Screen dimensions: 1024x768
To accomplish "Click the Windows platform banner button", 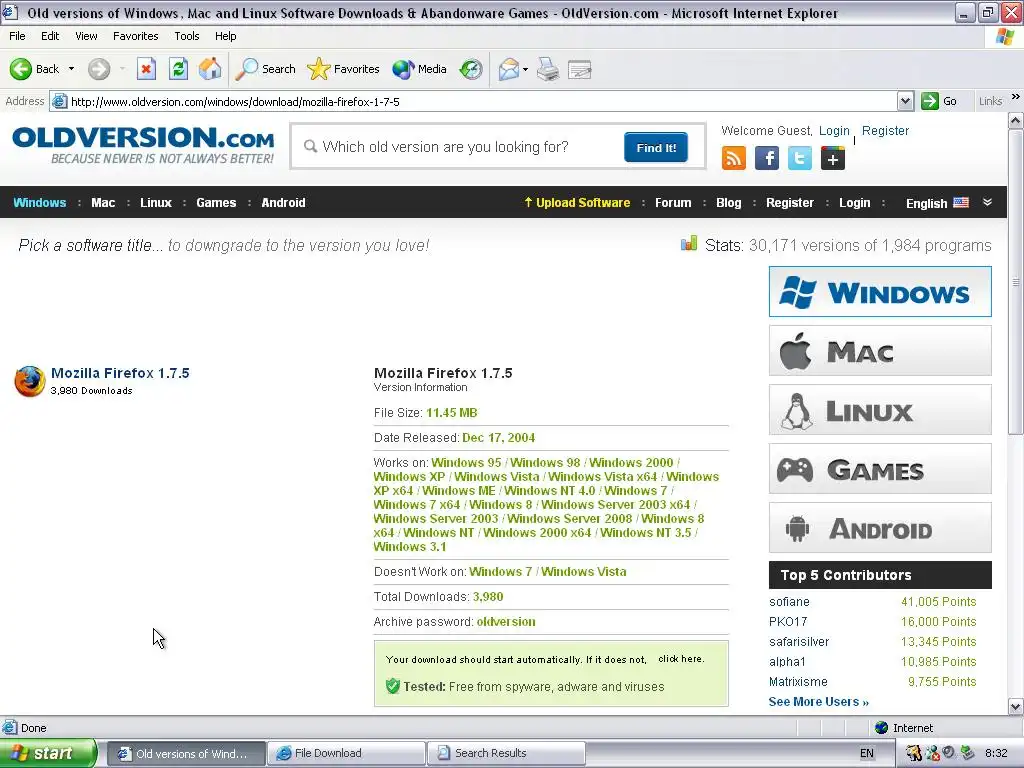I will 880,291.
